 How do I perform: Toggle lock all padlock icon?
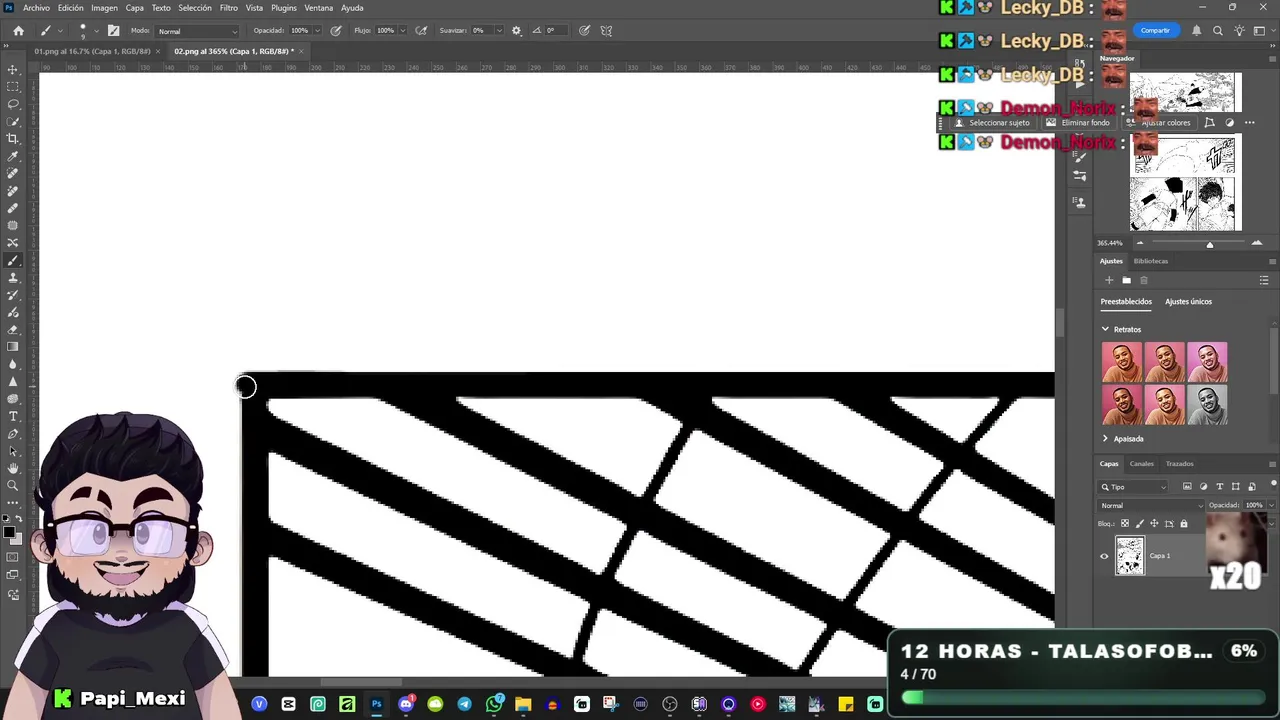pyautogui.click(x=1184, y=523)
